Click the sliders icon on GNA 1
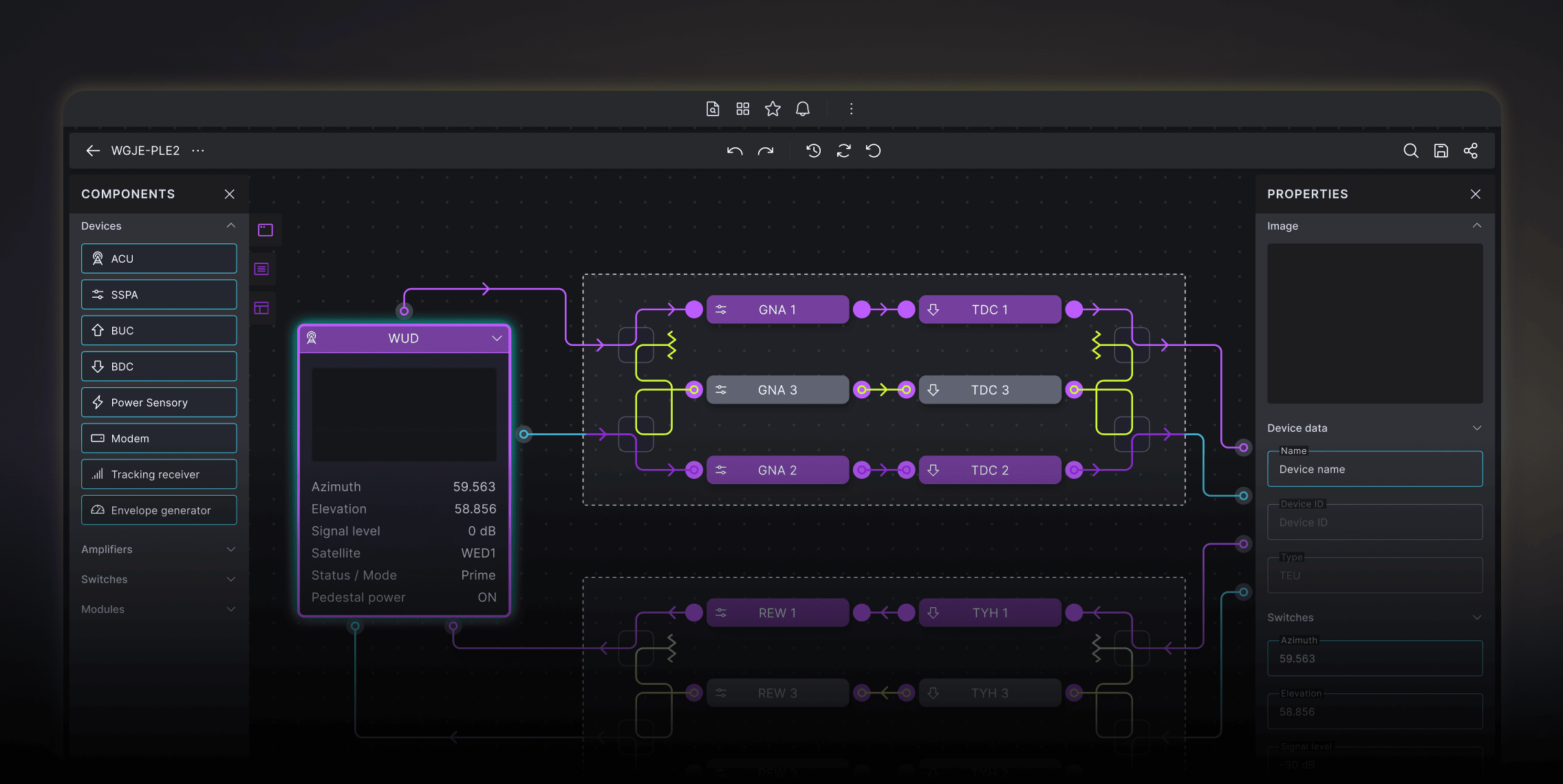This screenshot has width=1563, height=784. pos(721,309)
